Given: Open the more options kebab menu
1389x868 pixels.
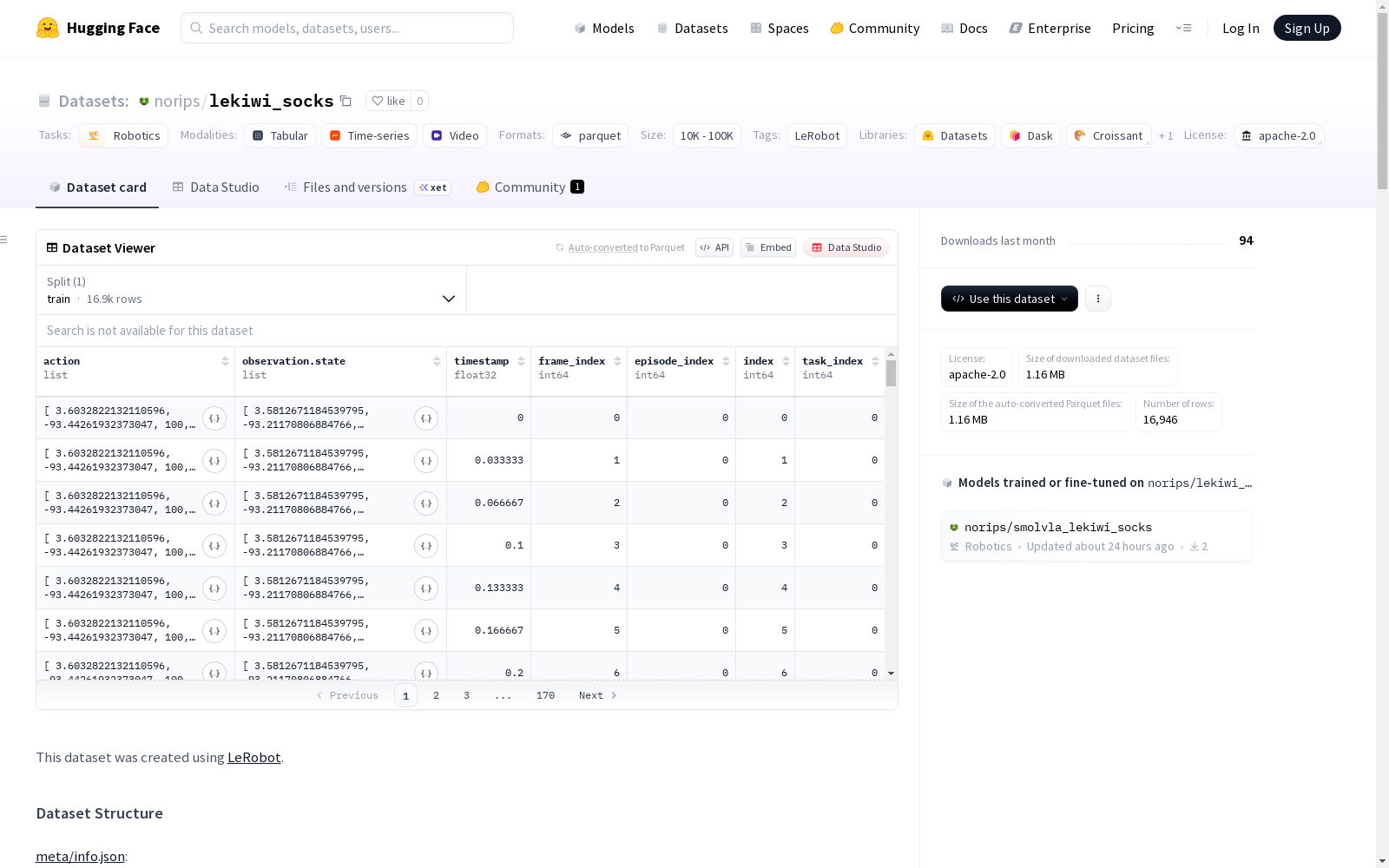Looking at the screenshot, I should [1098, 299].
